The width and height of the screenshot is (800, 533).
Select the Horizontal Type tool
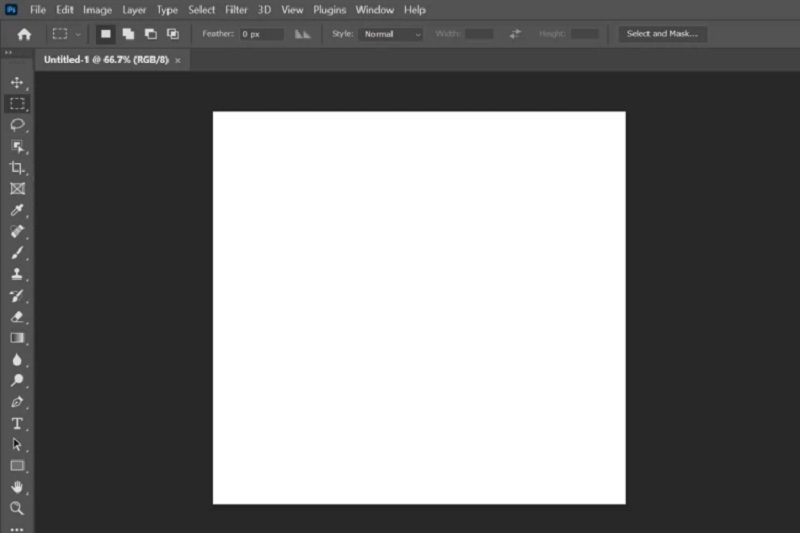click(x=17, y=423)
